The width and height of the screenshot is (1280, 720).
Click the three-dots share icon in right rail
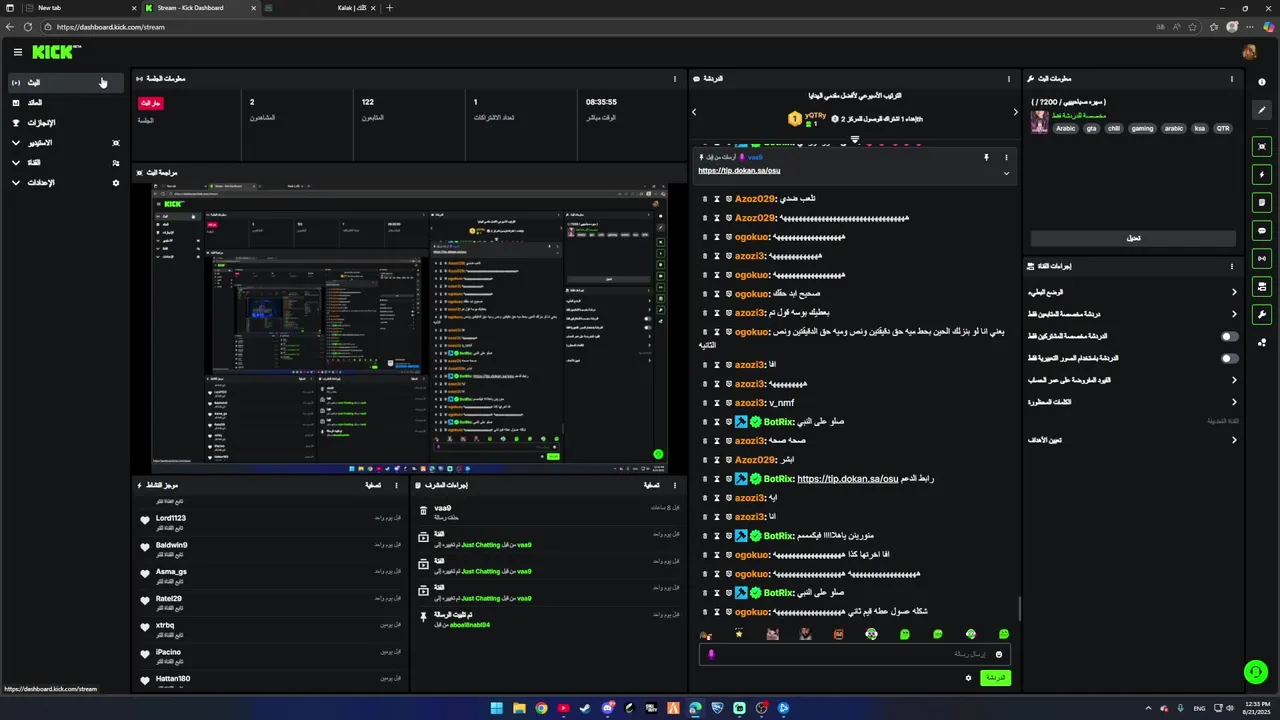[x=1262, y=342]
